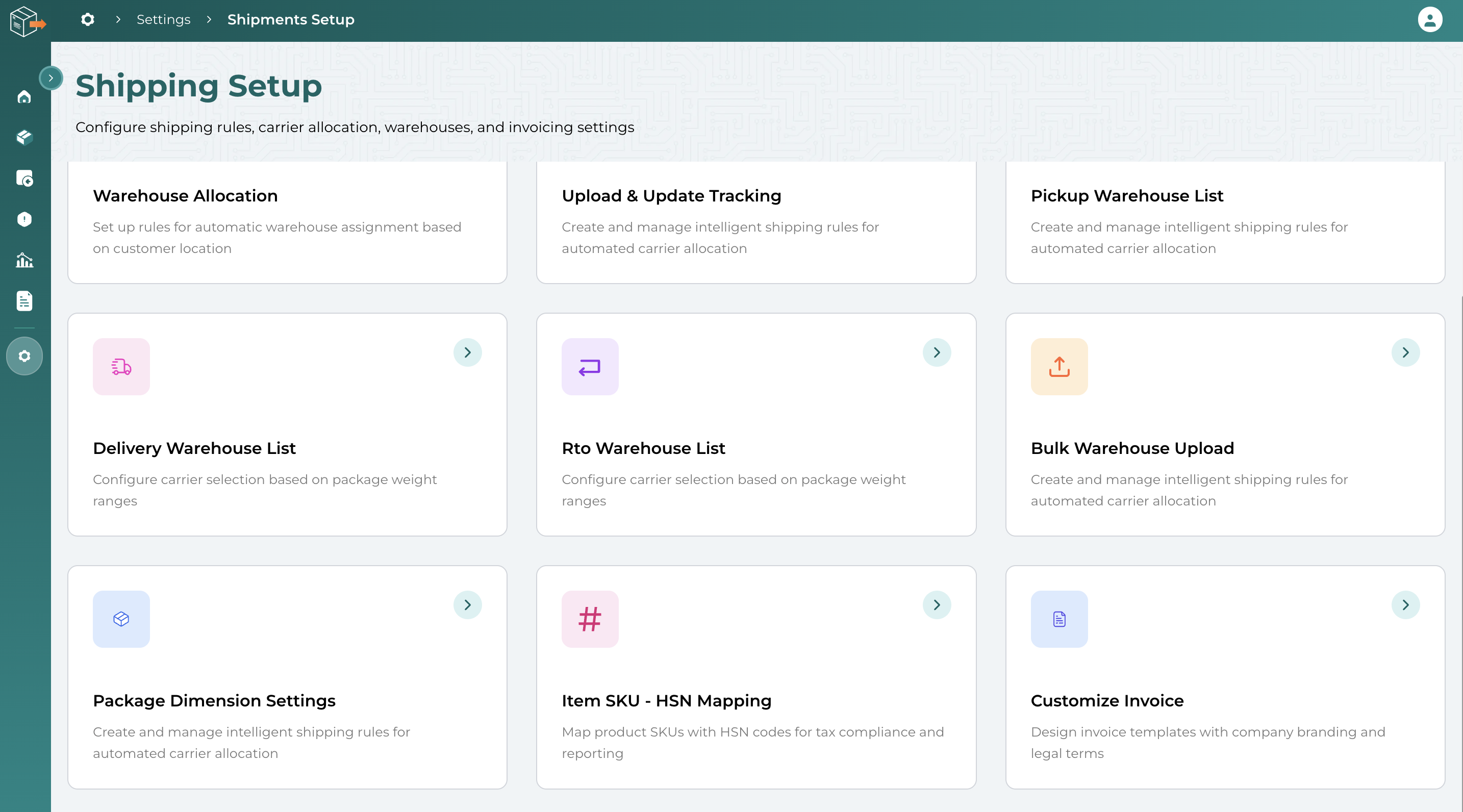The height and width of the screenshot is (812, 1463).
Task: Click the package box sidebar icon
Action: pos(24,137)
